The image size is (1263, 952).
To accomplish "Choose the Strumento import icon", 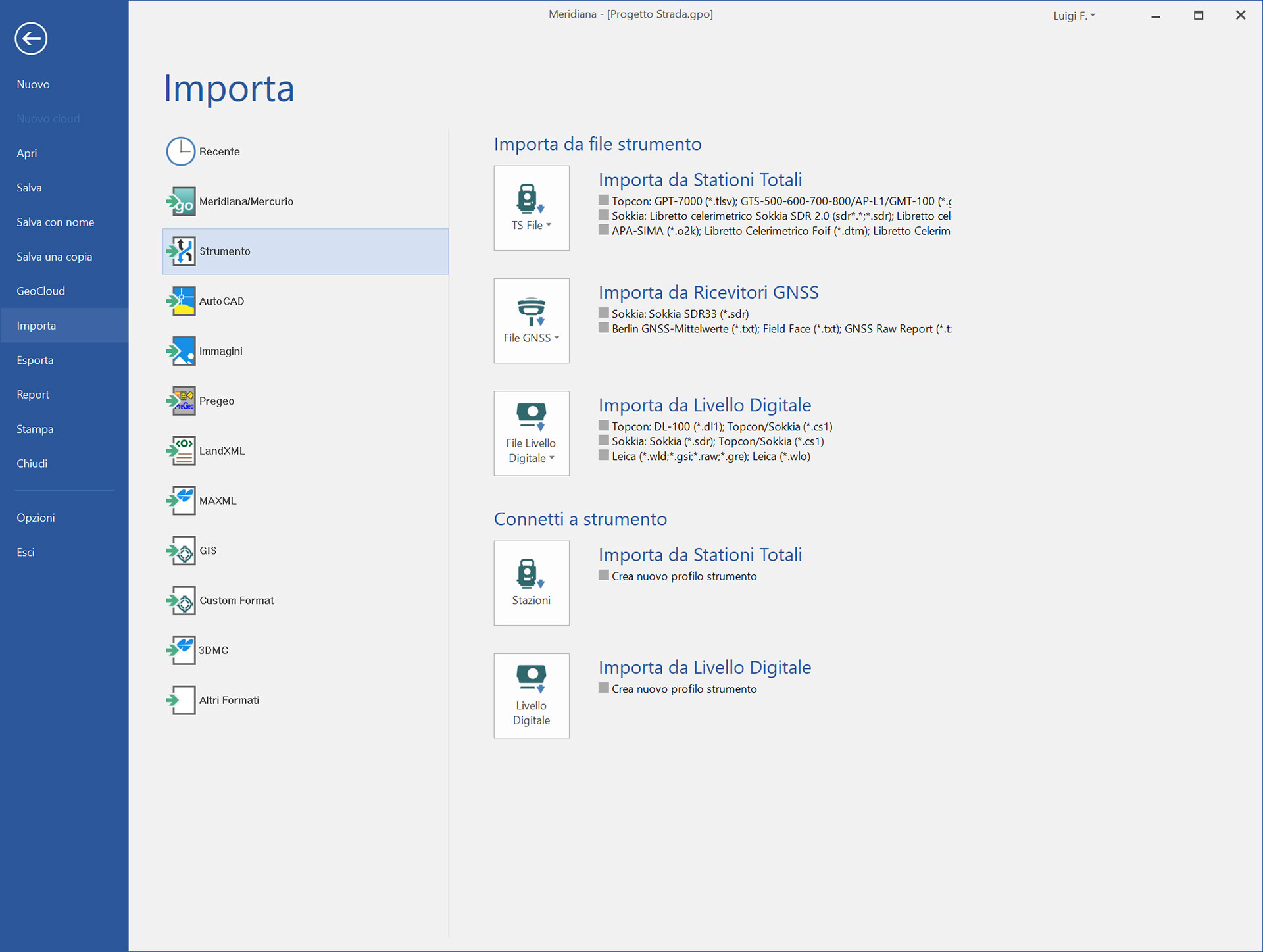I will coord(181,251).
